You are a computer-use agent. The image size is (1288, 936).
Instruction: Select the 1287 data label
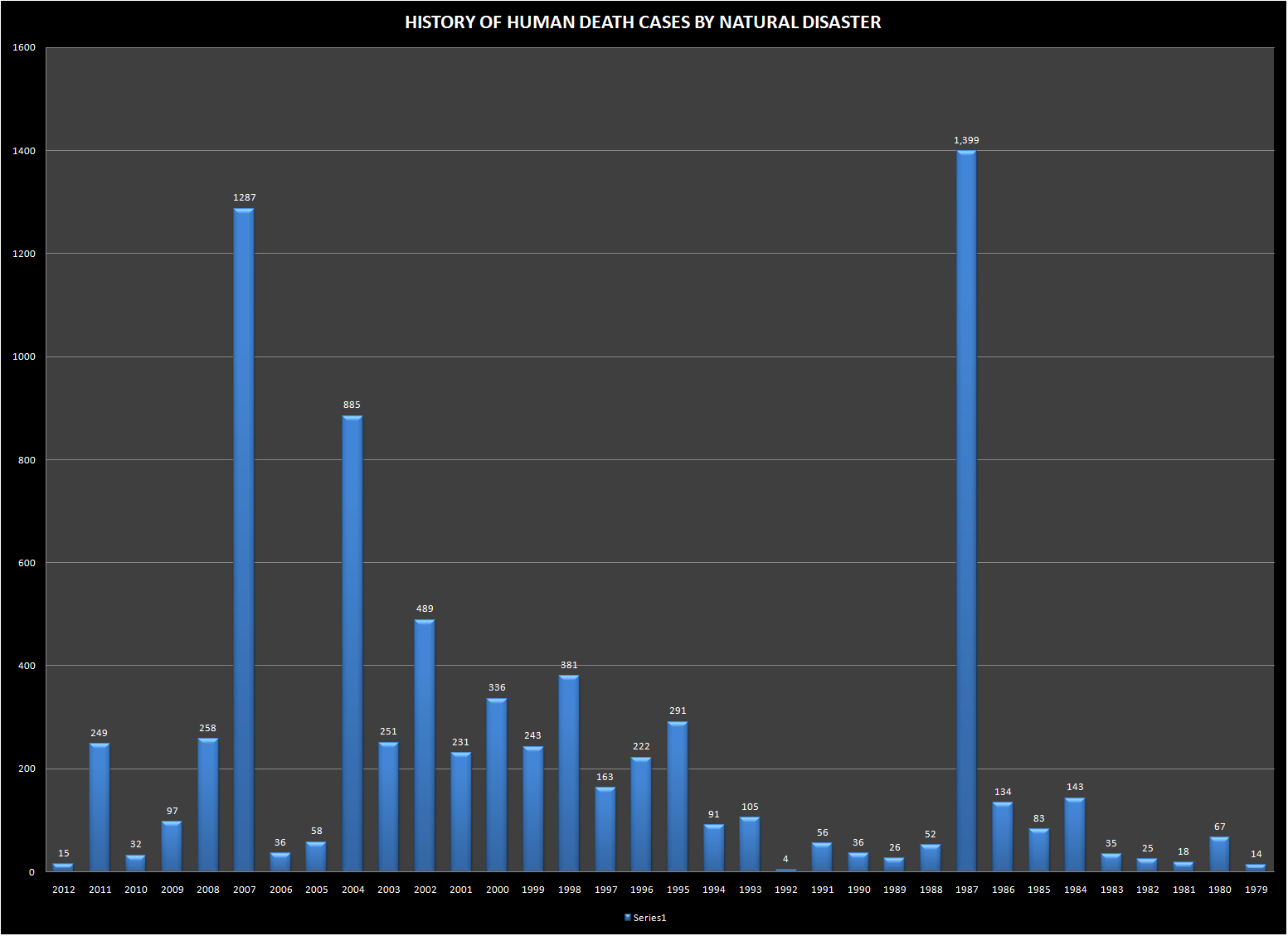[244, 197]
